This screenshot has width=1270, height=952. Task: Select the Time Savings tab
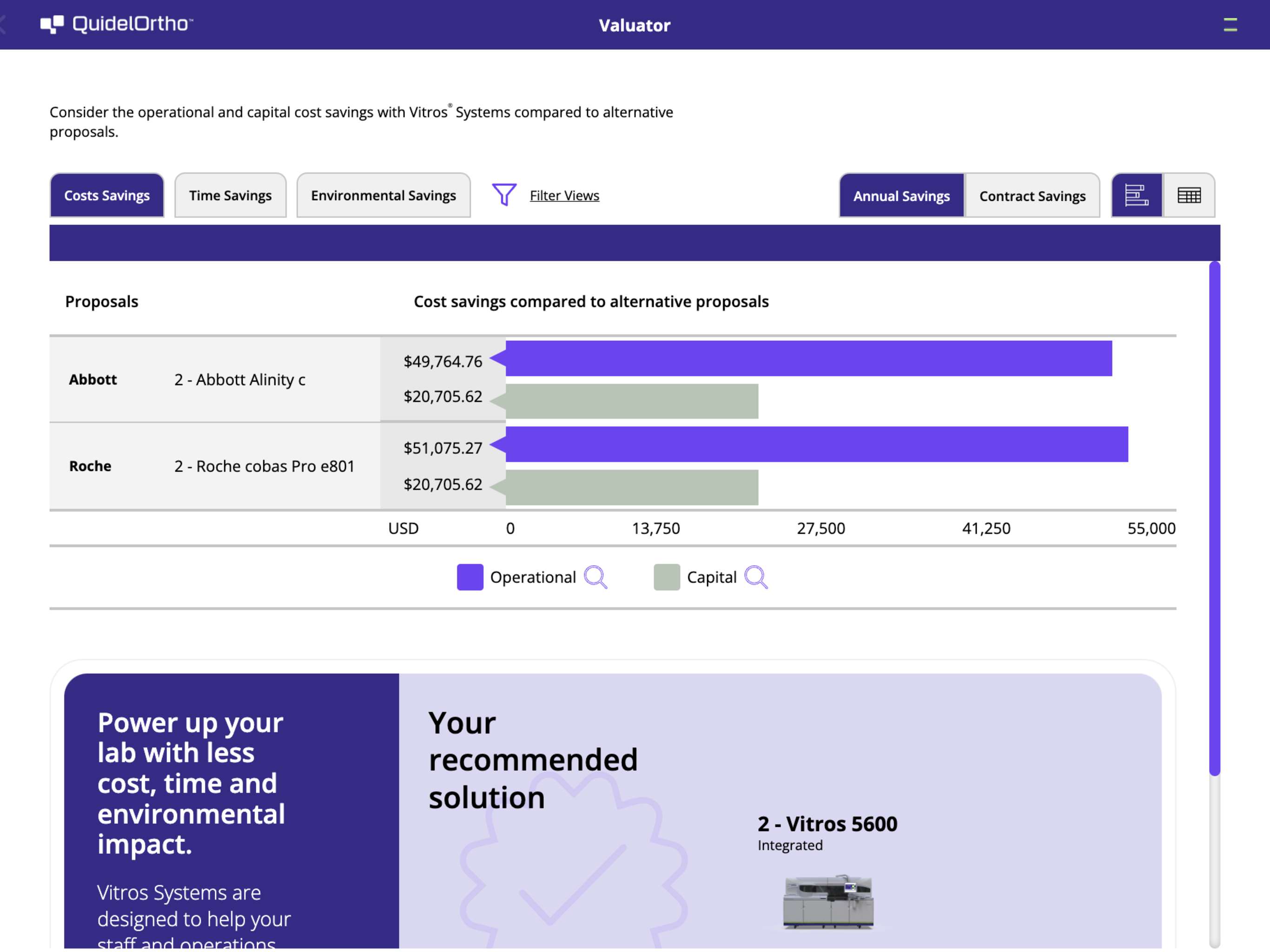point(230,195)
